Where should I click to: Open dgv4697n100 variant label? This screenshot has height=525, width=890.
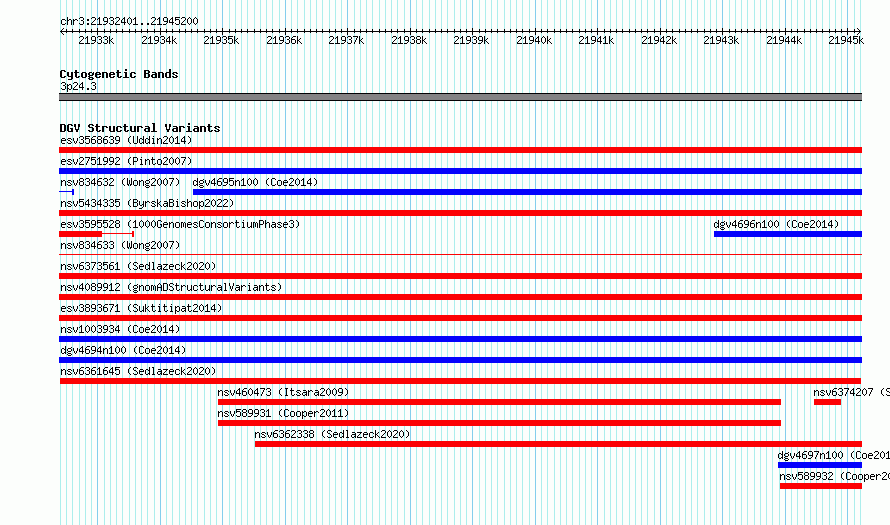833,455
